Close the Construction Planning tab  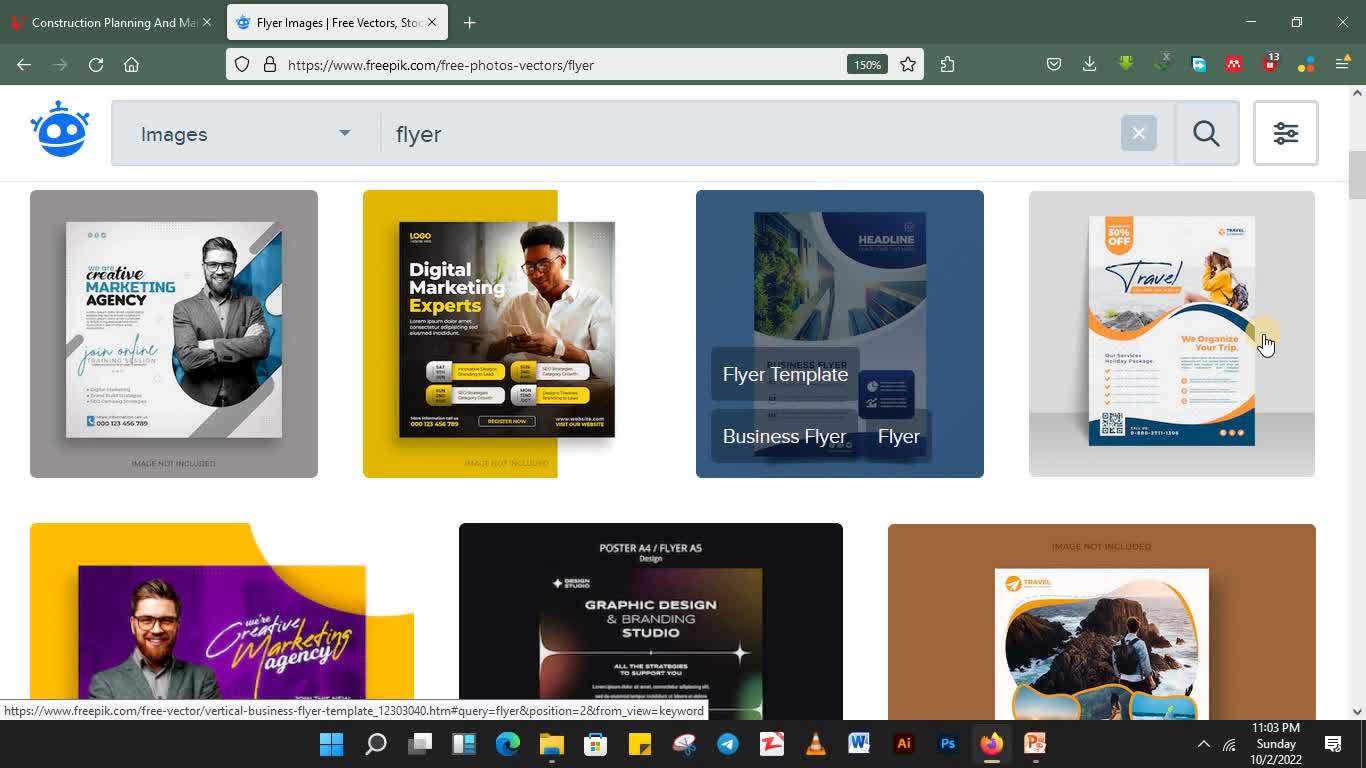(207, 22)
